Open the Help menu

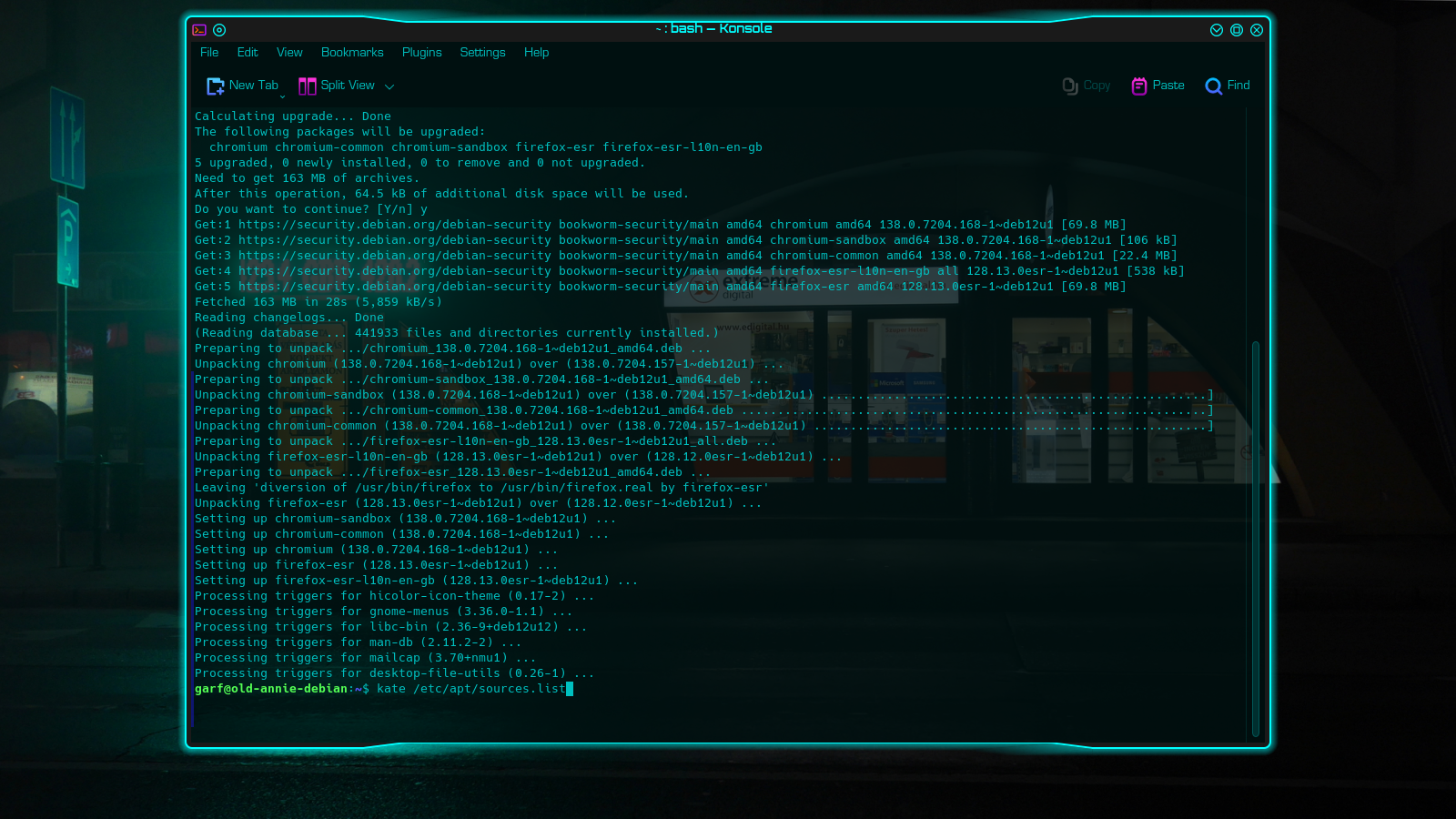pos(537,53)
